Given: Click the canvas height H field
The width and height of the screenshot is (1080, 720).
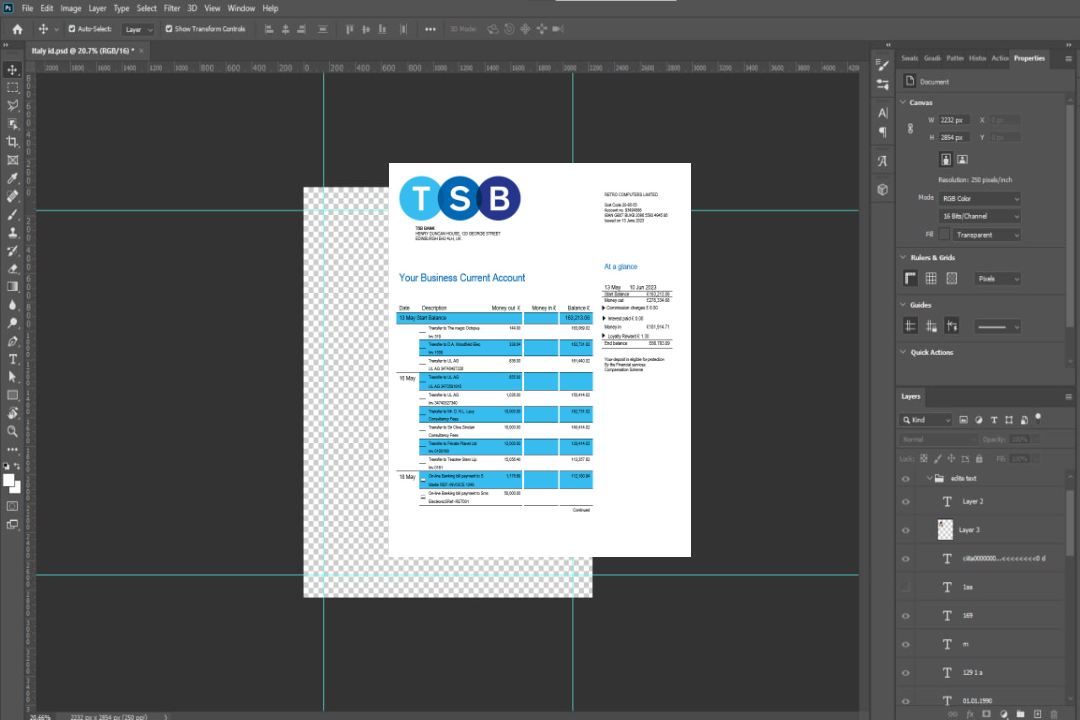Looking at the screenshot, I should [x=954, y=138].
